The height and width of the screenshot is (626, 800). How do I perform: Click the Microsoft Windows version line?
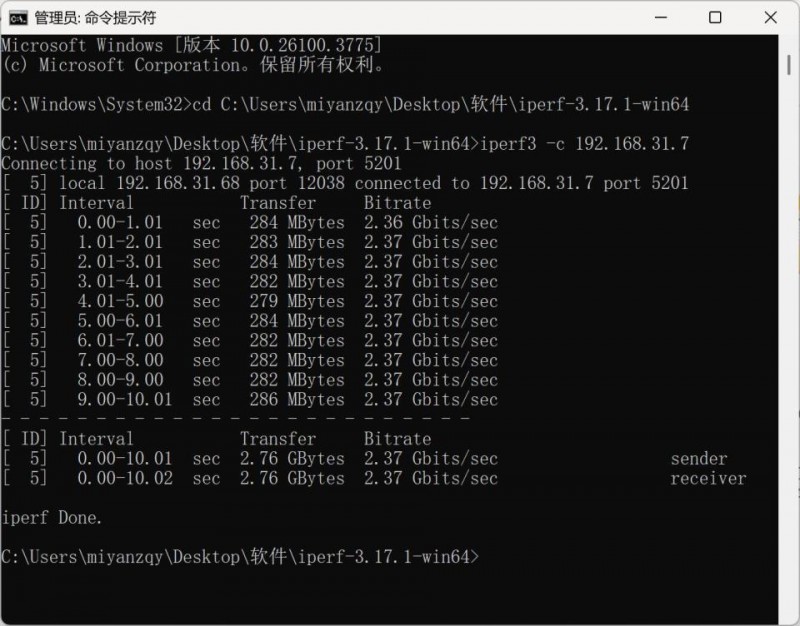click(190, 46)
